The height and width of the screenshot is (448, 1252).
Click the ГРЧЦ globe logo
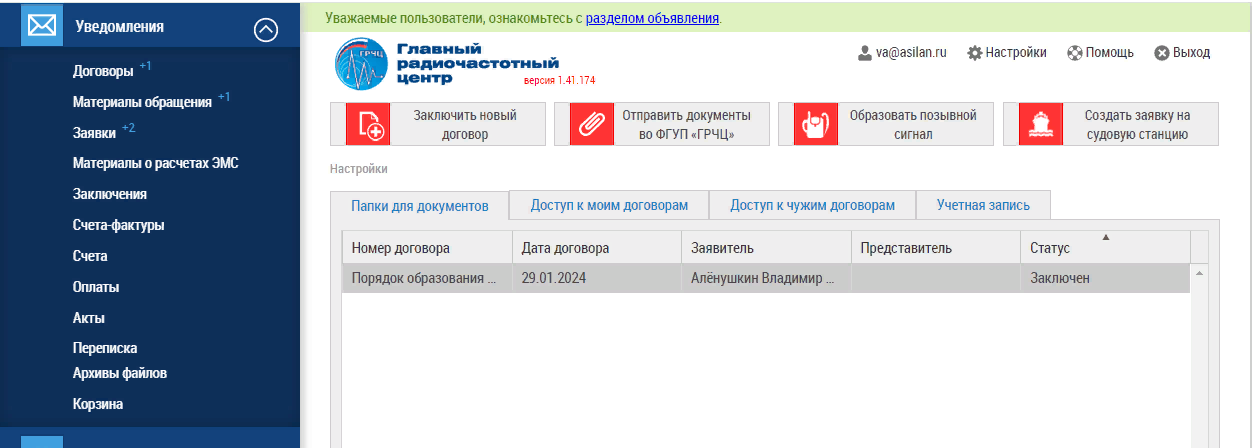pyautogui.click(x=362, y=62)
